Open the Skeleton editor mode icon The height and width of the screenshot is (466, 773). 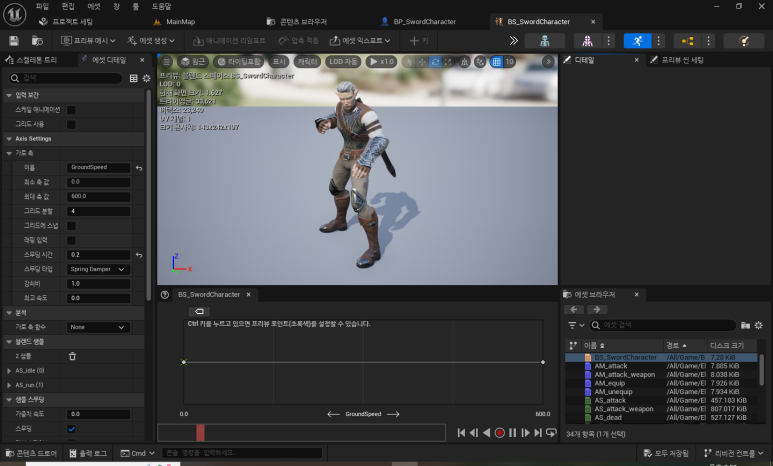tap(545, 40)
